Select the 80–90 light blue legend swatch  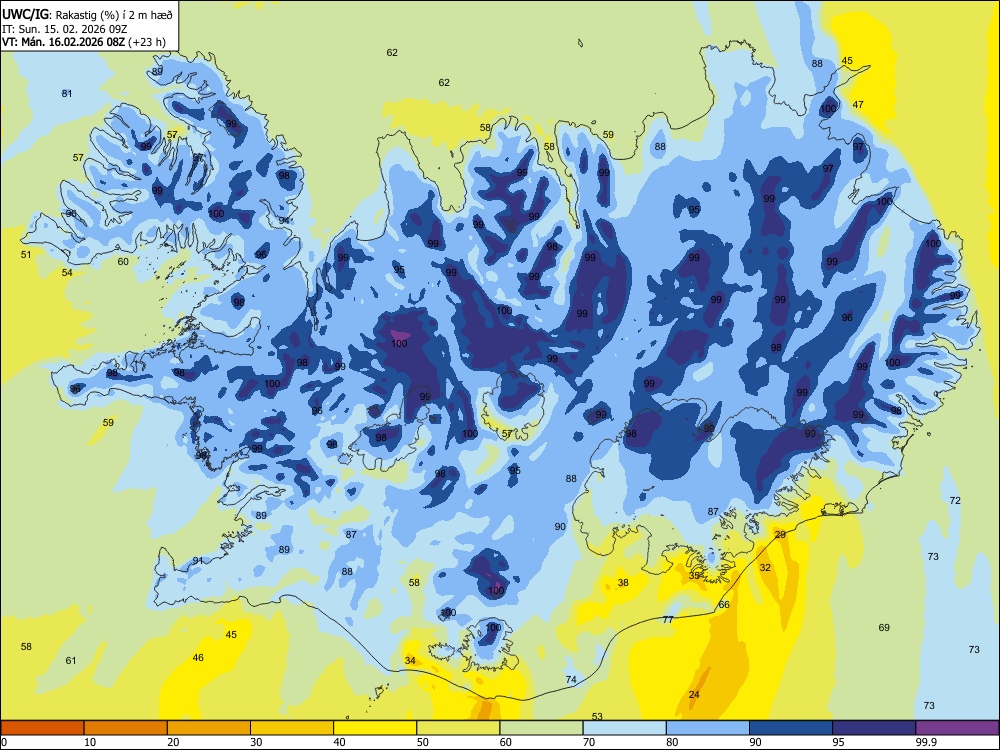tap(708, 728)
